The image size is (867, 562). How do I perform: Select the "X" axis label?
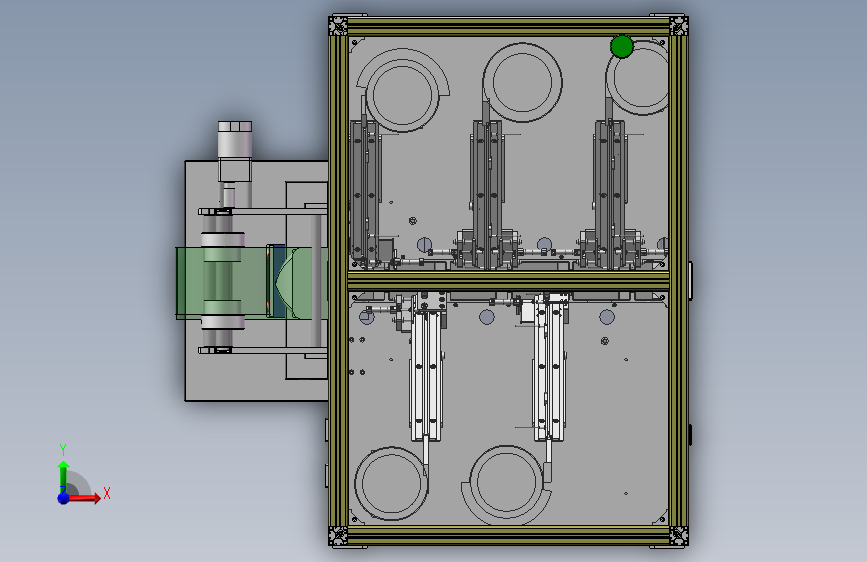click(x=107, y=493)
